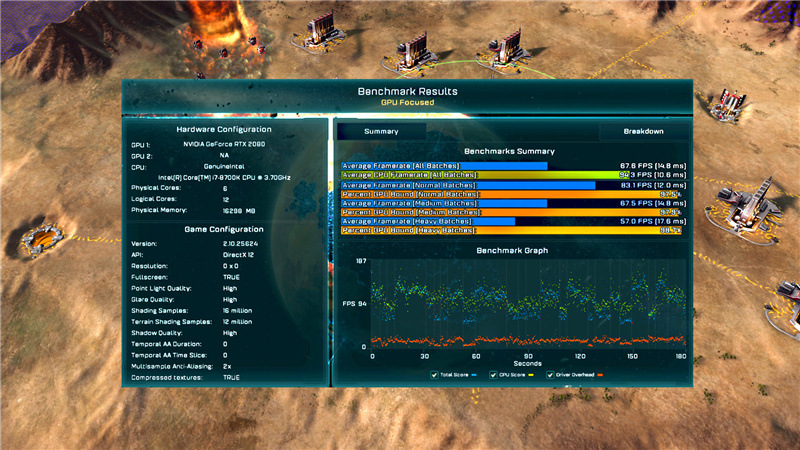Click the Benchmark Graph title
The width and height of the screenshot is (800, 450).
511,250
